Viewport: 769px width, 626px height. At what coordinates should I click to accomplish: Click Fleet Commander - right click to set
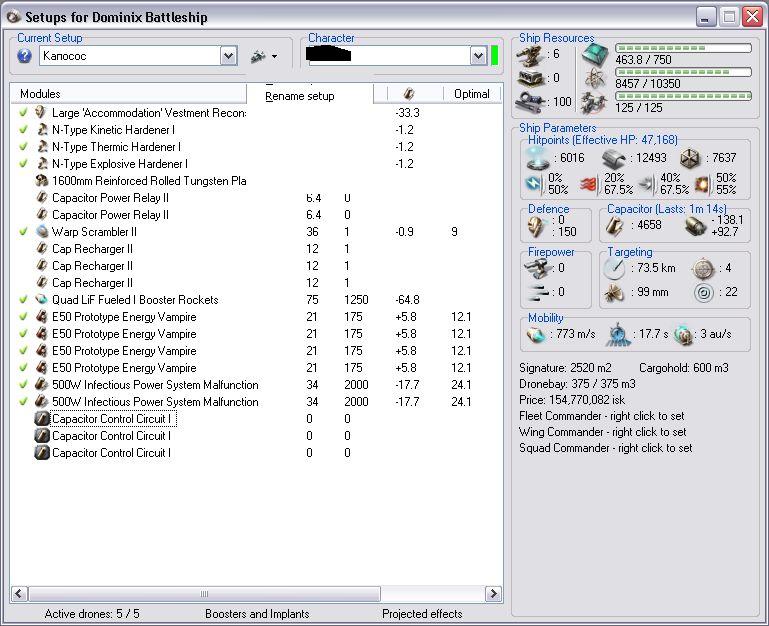[601, 416]
